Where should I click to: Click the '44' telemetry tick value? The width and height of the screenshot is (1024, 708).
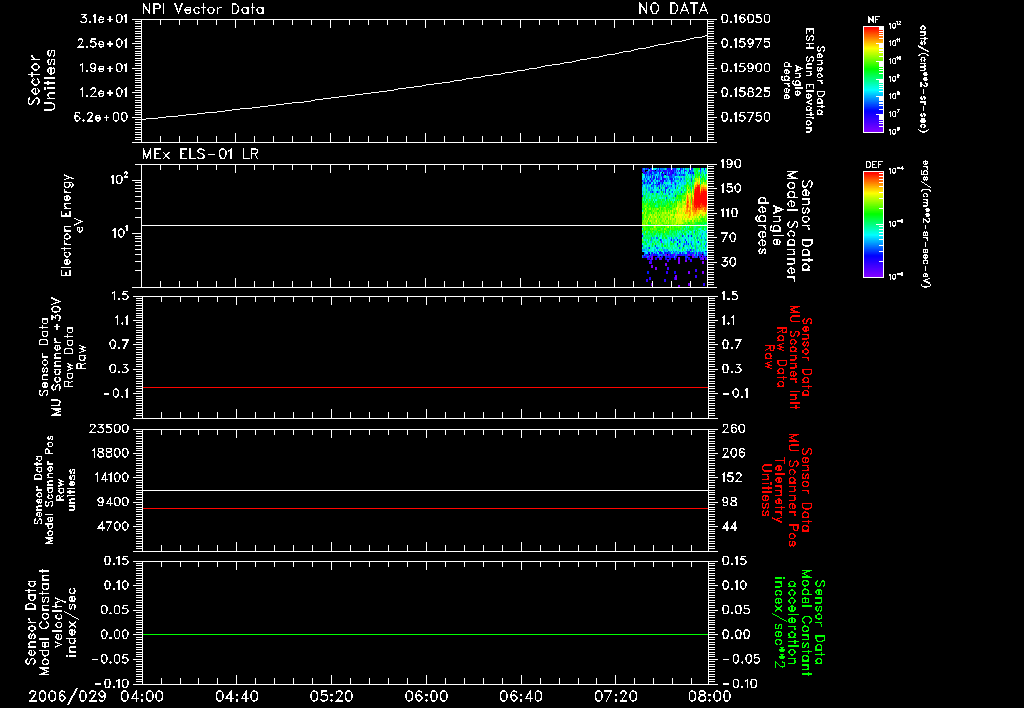click(x=729, y=526)
